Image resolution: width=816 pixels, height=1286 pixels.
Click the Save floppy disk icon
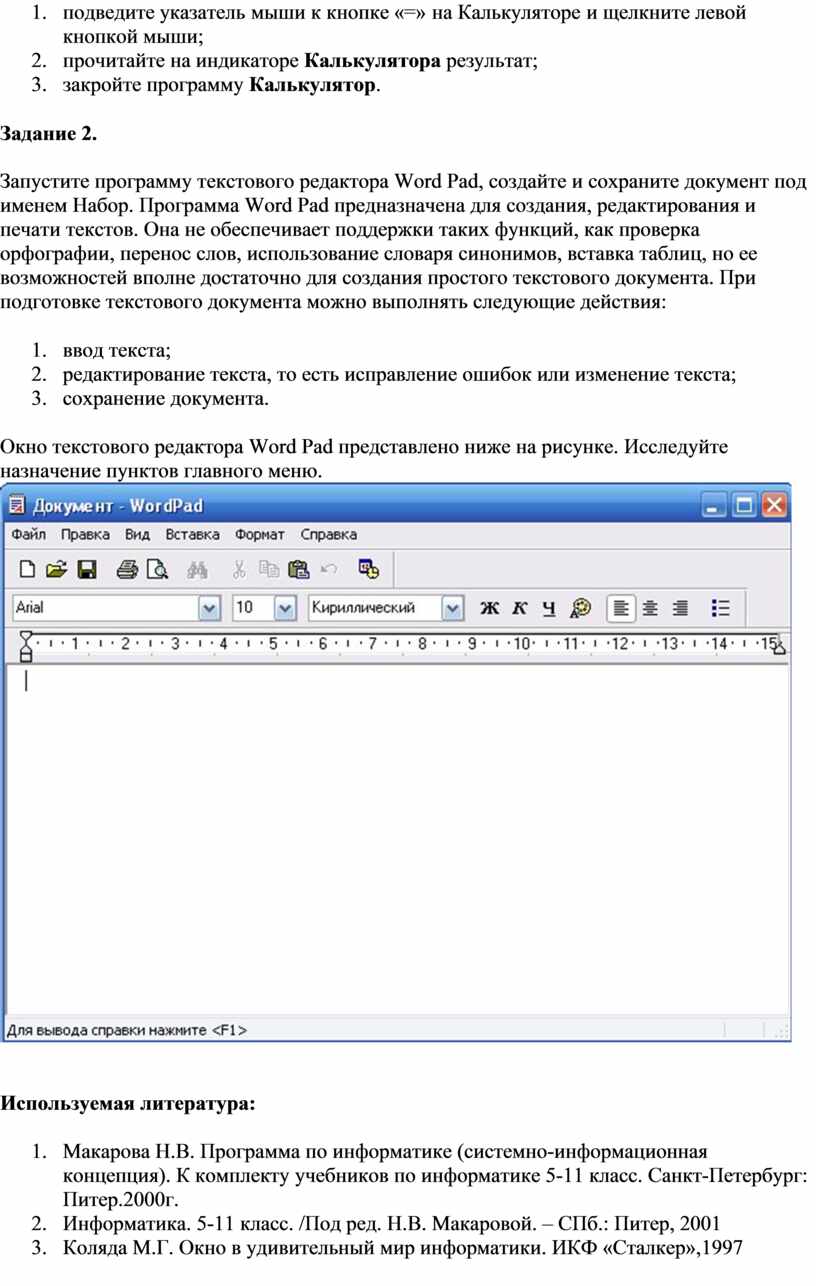[87, 569]
